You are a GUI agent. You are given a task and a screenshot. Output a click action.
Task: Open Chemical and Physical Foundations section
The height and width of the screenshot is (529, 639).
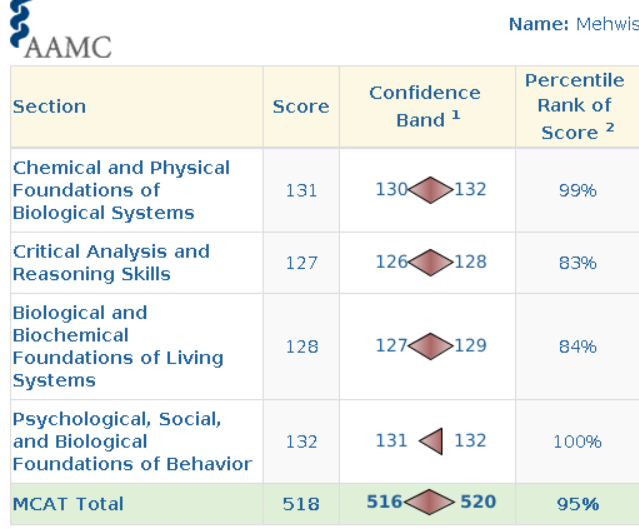coord(121,190)
